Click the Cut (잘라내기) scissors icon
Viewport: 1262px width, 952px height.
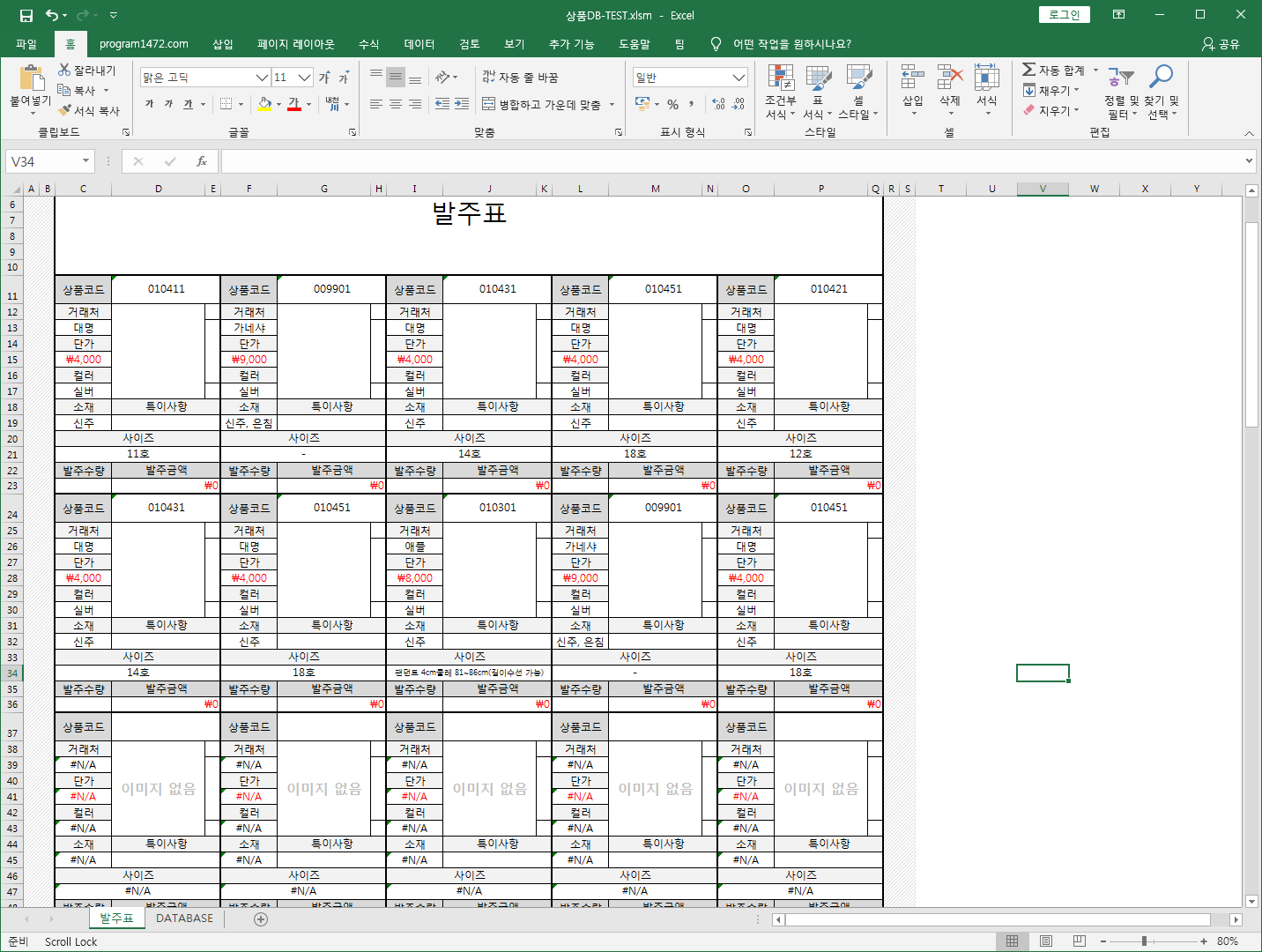[x=64, y=70]
